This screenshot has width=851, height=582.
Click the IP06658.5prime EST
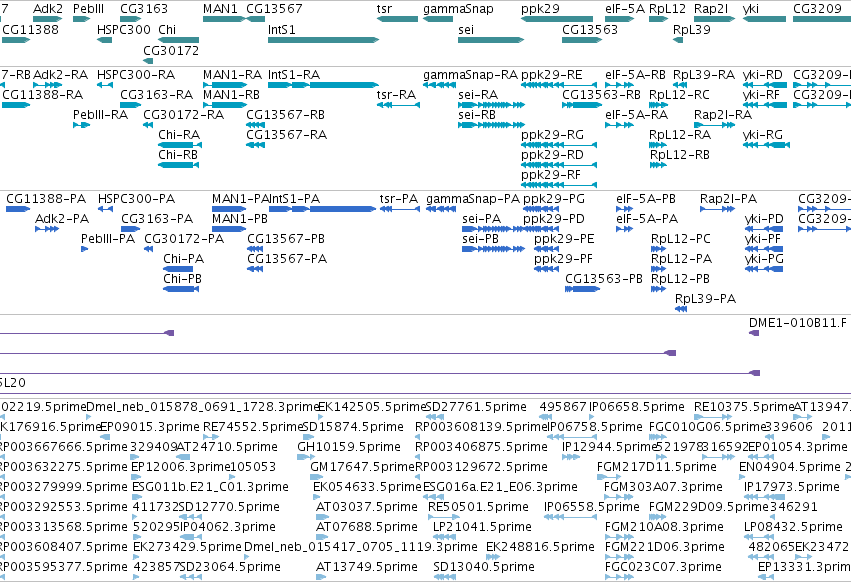click(592, 417)
